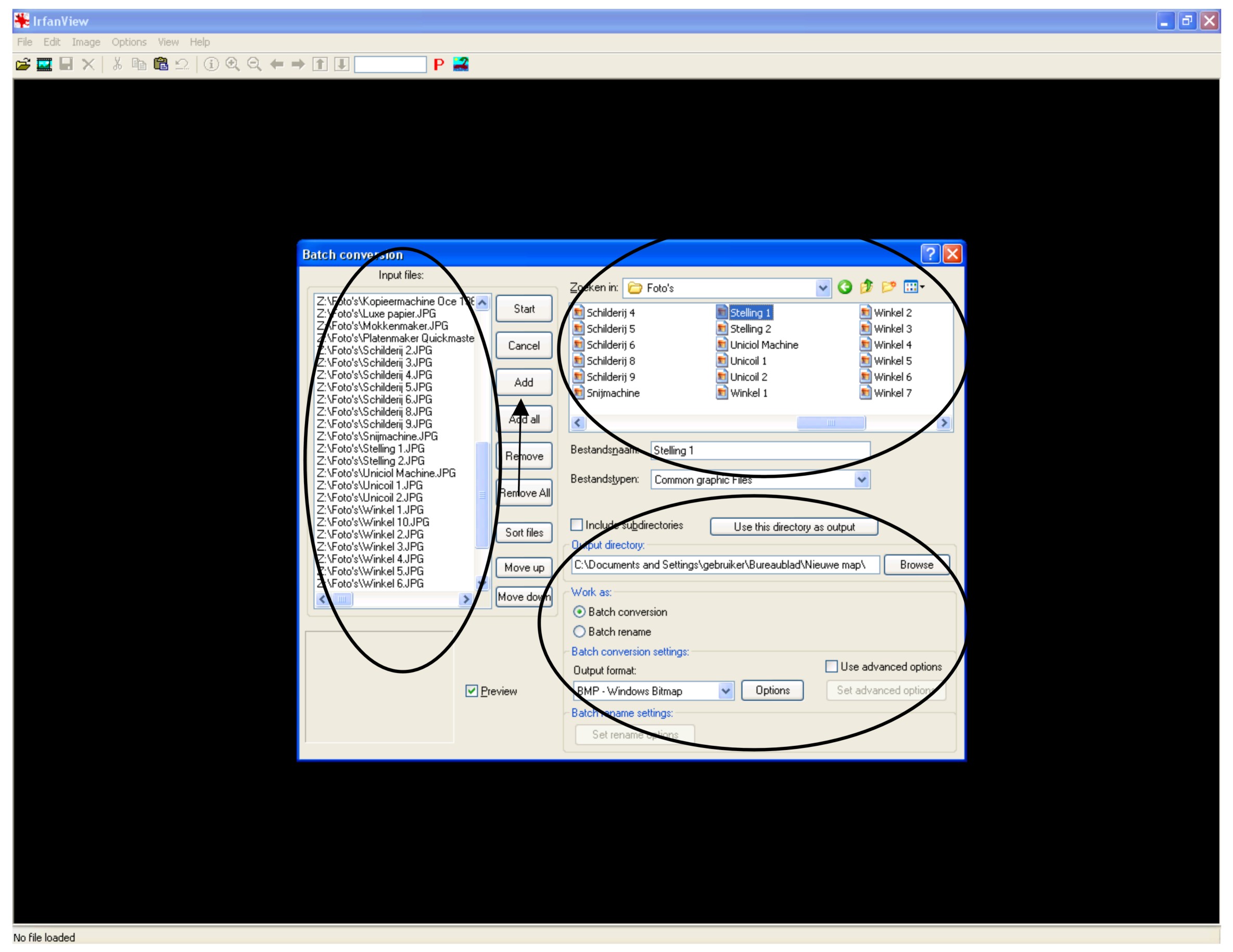Go to next image with right arrow

[x=298, y=65]
